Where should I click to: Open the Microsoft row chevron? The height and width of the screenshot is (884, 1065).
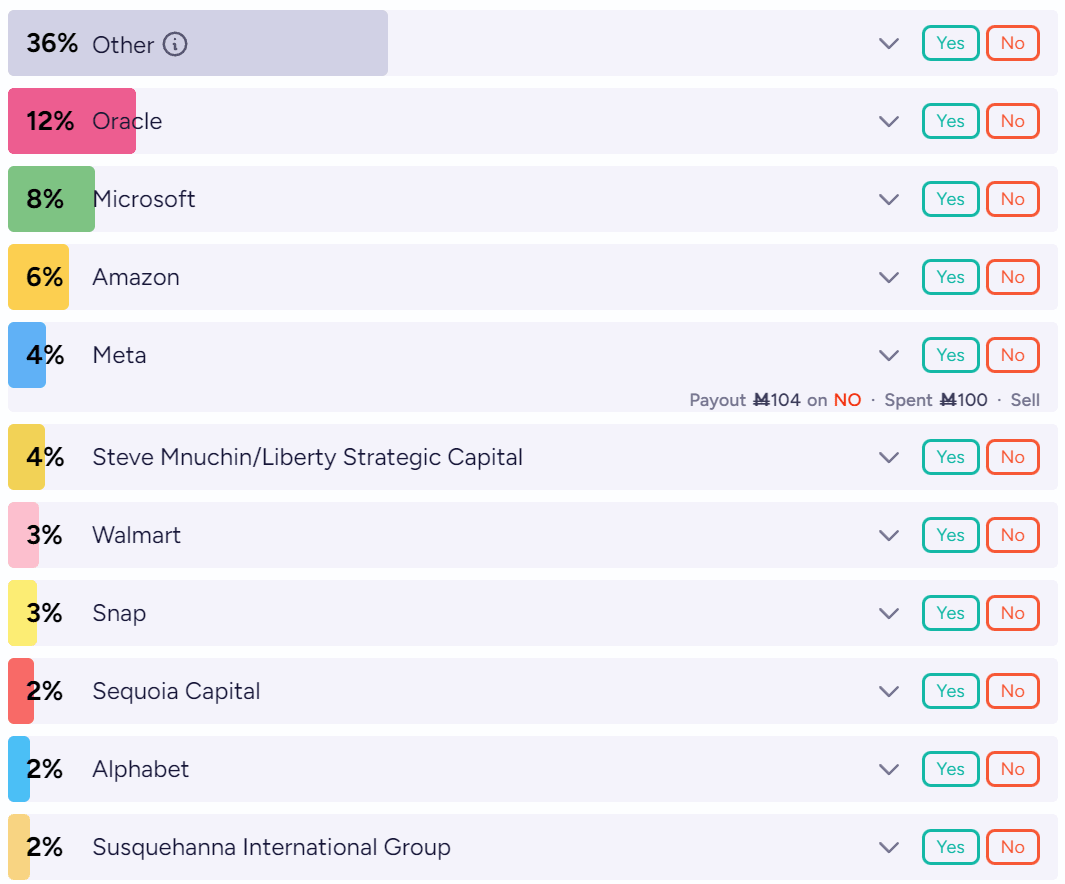coord(889,200)
